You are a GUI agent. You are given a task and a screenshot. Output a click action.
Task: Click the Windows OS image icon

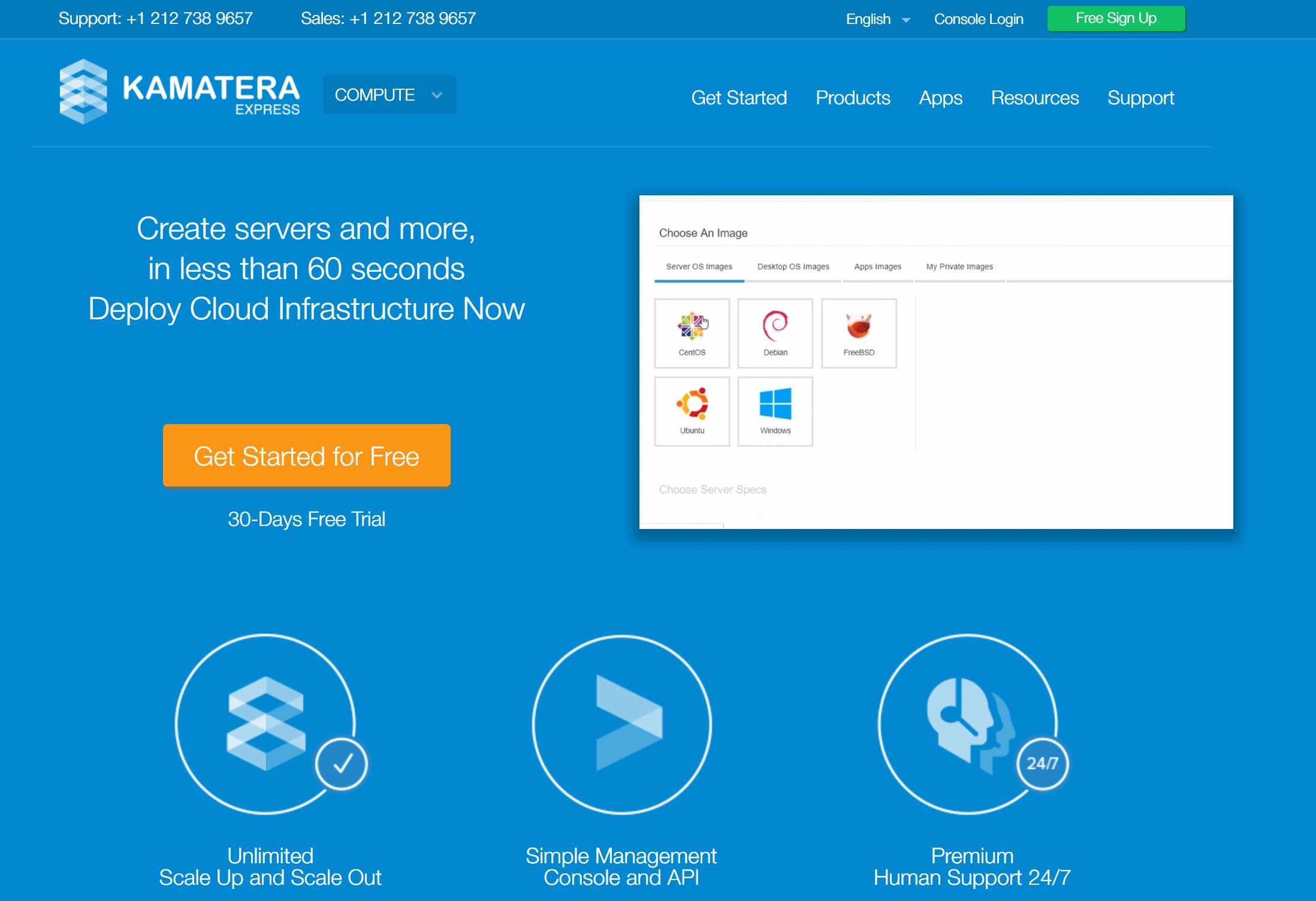click(x=775, y=408)
